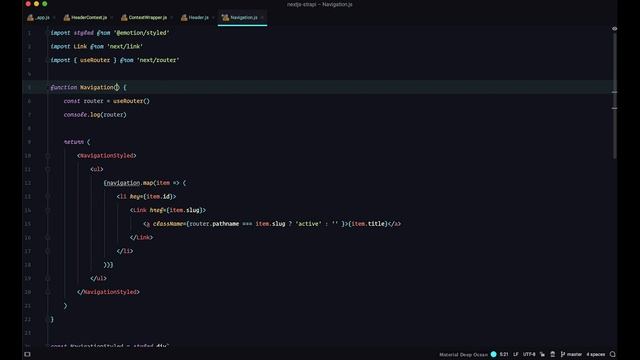This screenshot has width=640, height=360.
Task: Click 'const router = useRouter()' line
Action: [x=107, y=101]
